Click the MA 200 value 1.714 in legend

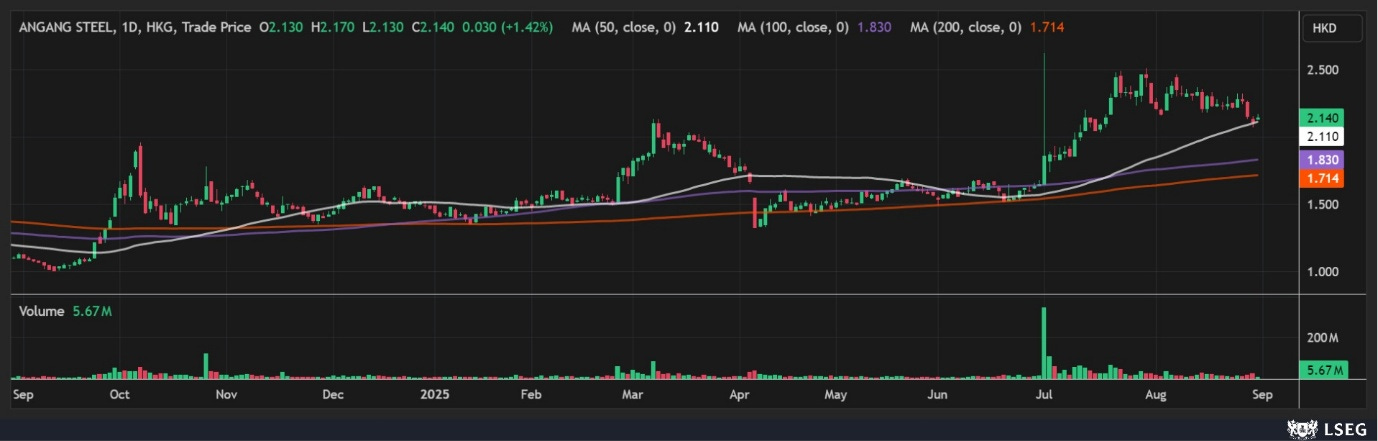tap(1046, 28)
